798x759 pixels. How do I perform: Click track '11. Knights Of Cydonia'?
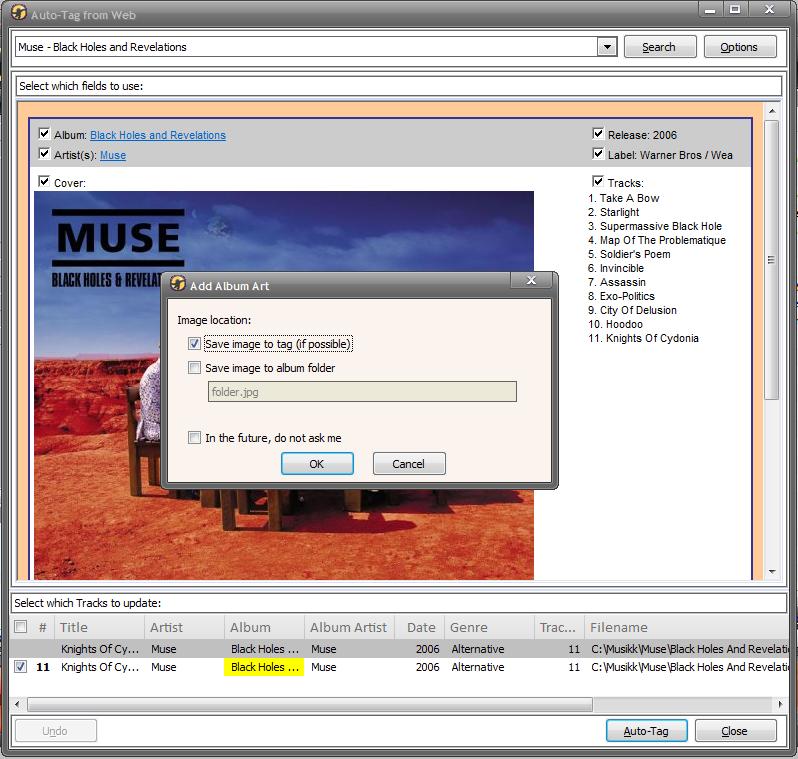tap(644, 338)
